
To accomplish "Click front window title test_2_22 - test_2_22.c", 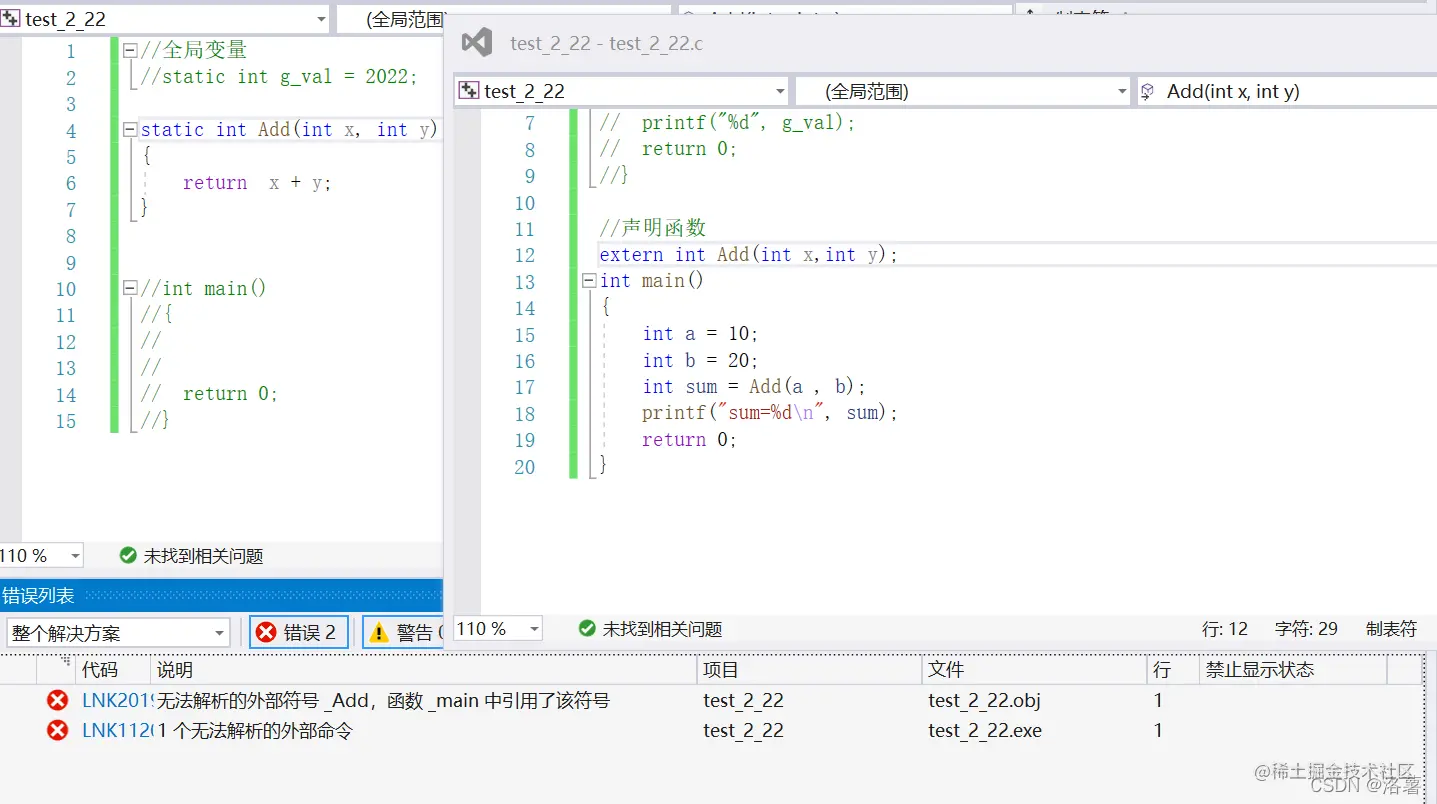I will point(606,42).
